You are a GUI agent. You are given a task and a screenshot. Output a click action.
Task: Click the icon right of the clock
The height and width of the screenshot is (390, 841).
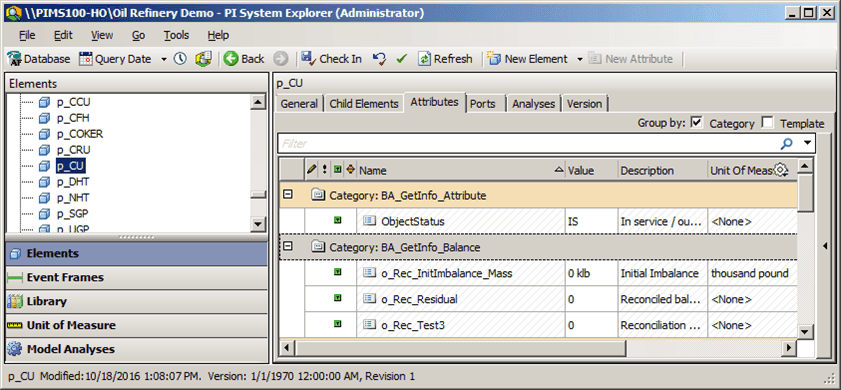coord(203,59)
